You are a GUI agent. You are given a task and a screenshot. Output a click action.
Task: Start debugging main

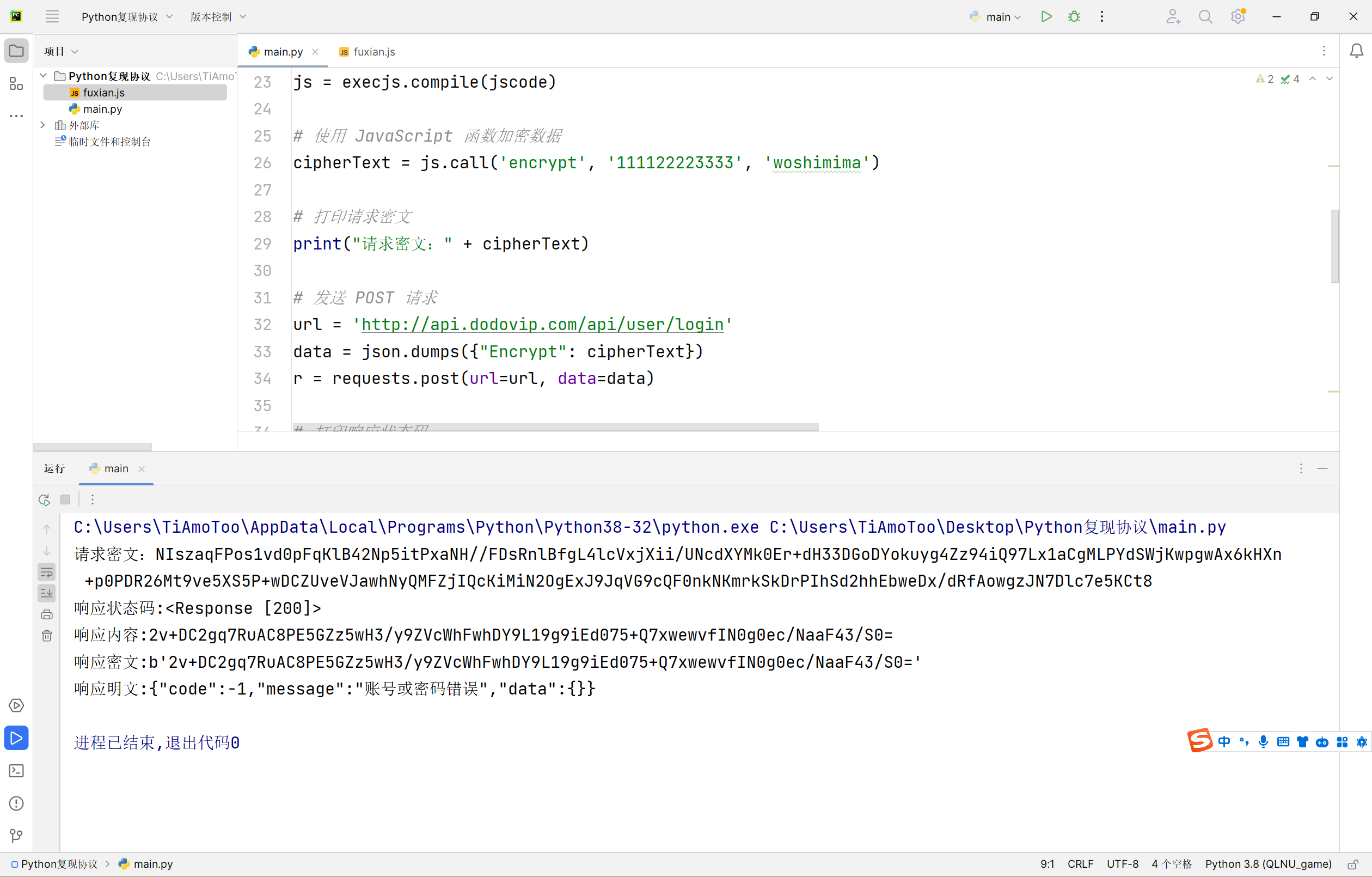[1074, 16]
